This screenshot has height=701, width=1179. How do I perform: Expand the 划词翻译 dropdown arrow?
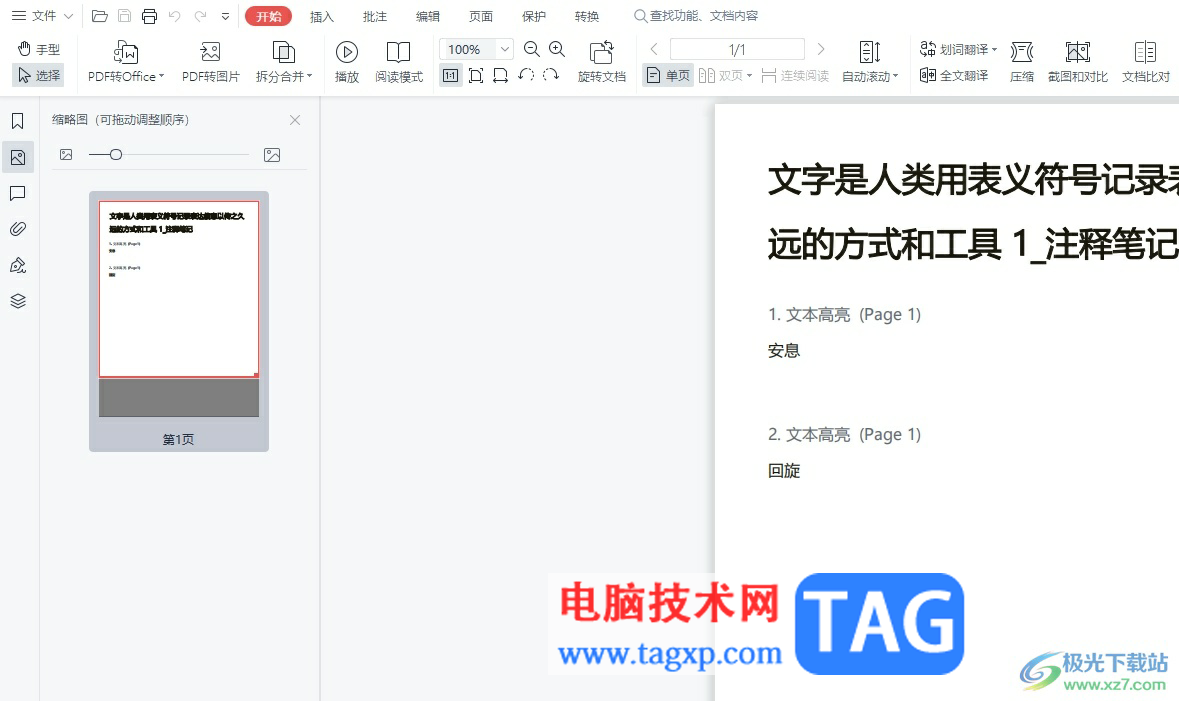(x=994, y=50)
